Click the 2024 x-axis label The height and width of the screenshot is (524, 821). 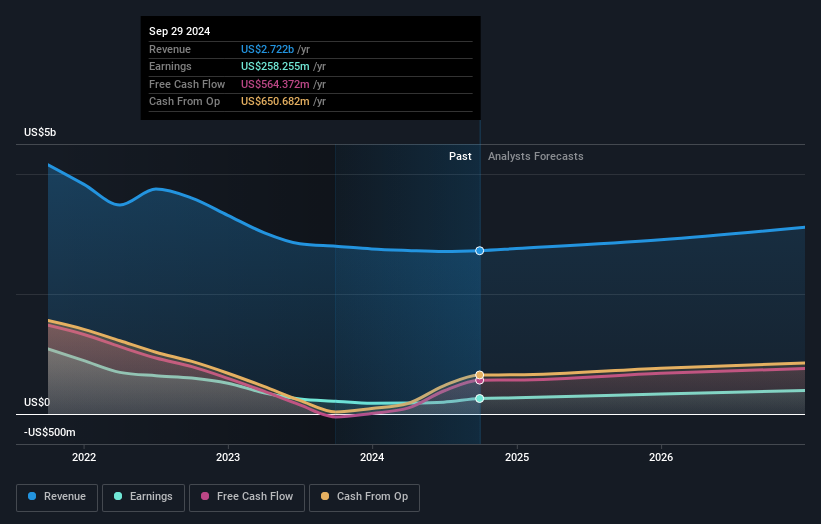[x=372, y=457]
